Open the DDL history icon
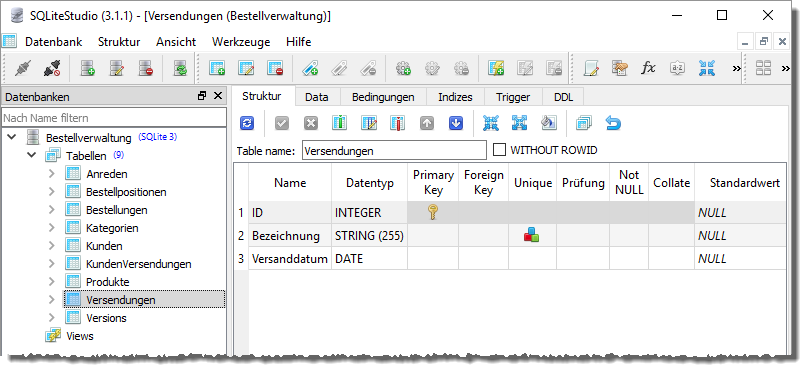Image resolution: width=807 pixels, height=373 pixels. [x=620, y=68]
